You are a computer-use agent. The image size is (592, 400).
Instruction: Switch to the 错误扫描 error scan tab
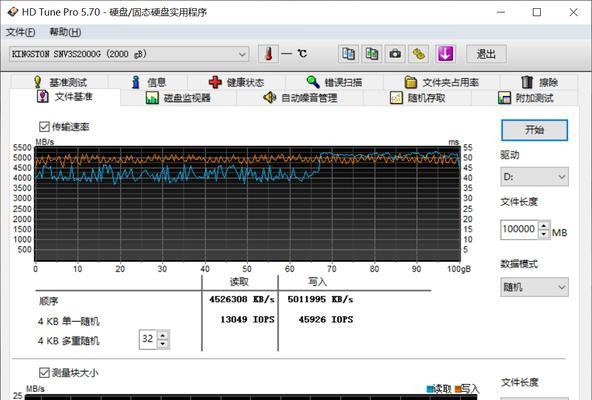335,82
